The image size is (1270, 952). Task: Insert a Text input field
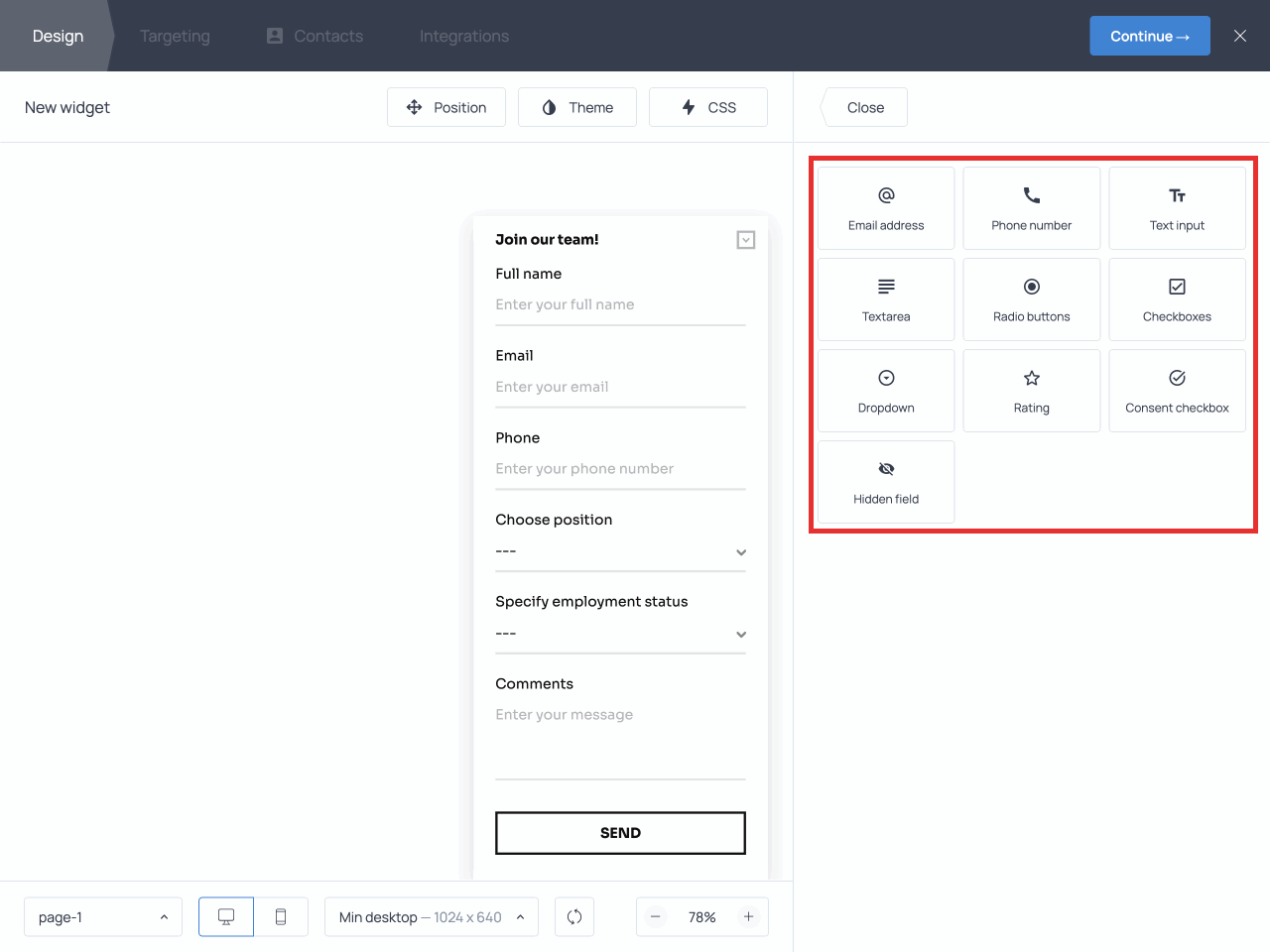click(x=1177, y=208)
